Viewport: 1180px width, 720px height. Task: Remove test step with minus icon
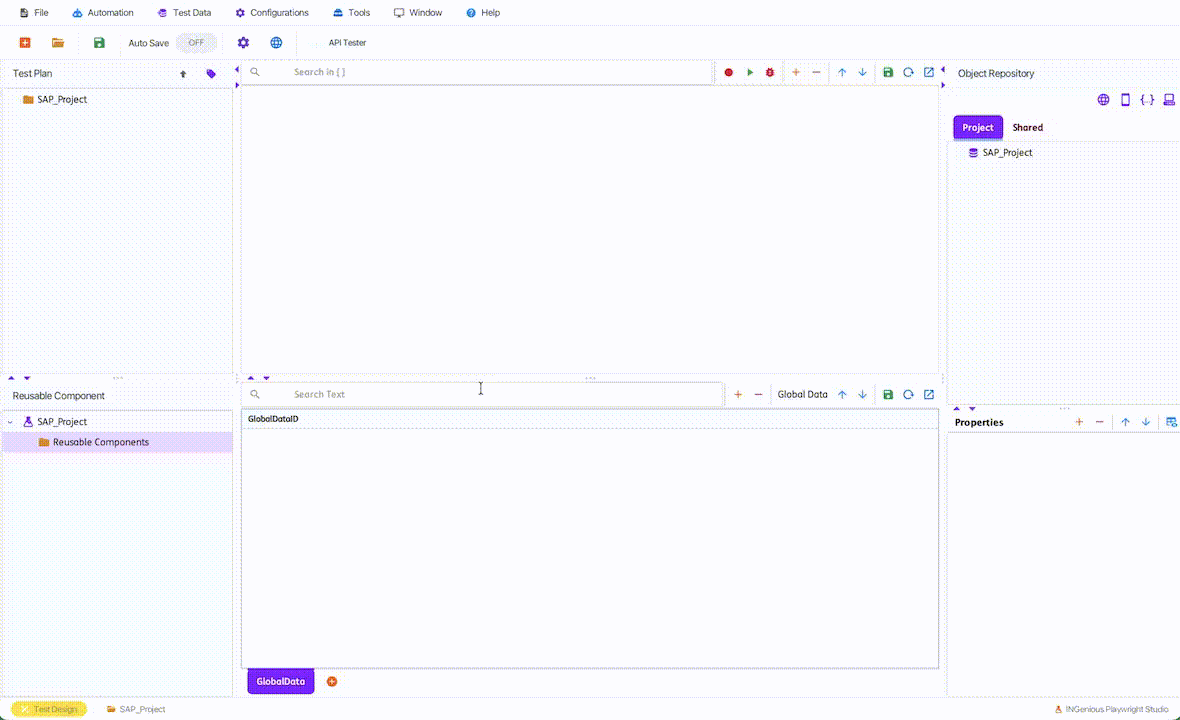tap(816, 72)
